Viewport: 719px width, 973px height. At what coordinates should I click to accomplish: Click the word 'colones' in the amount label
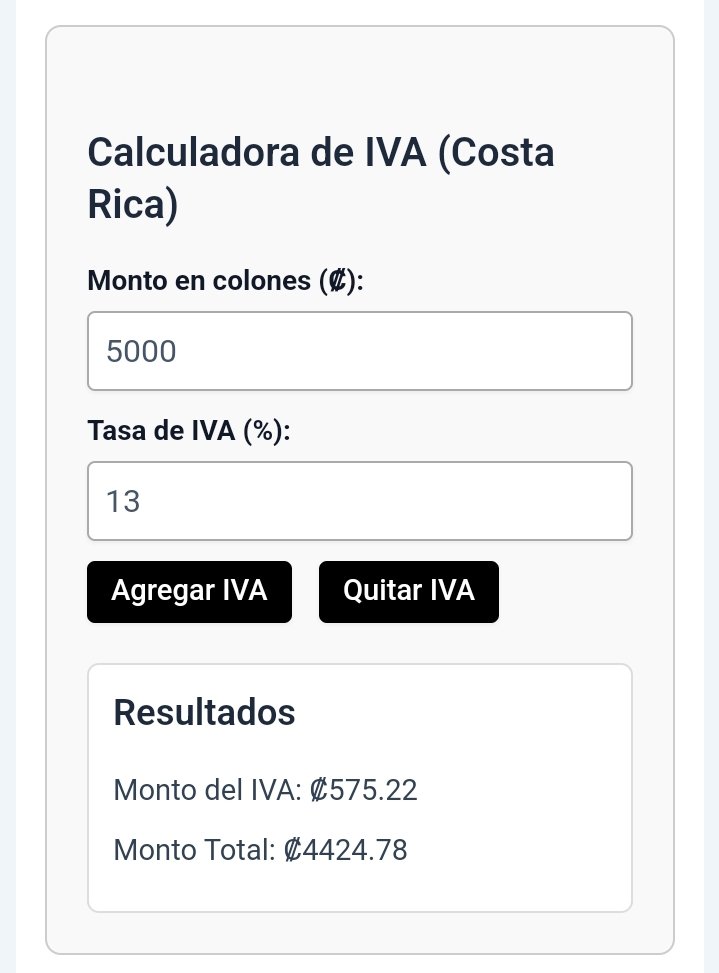(261, 280)
